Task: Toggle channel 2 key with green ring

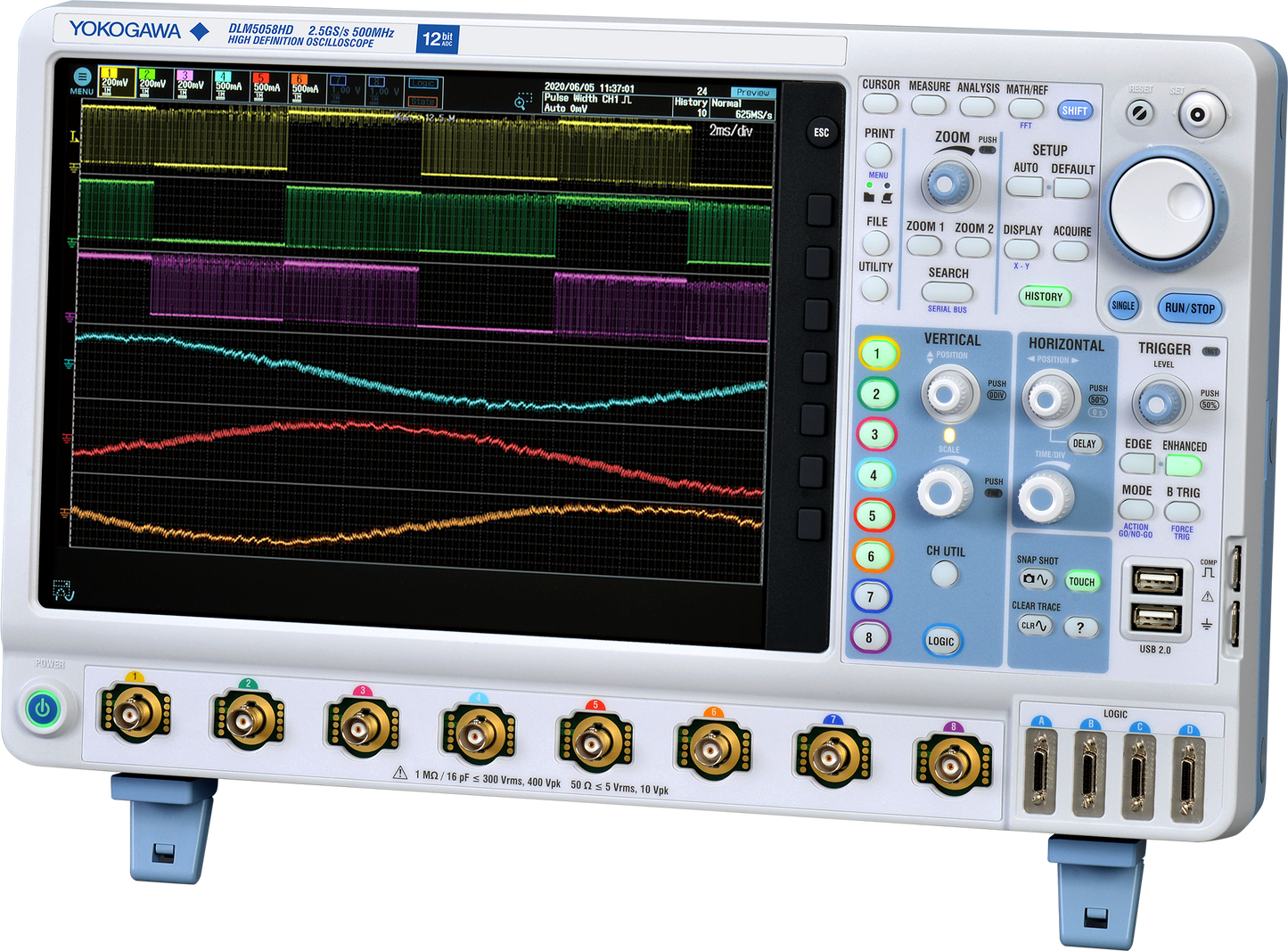Action: 877,394
